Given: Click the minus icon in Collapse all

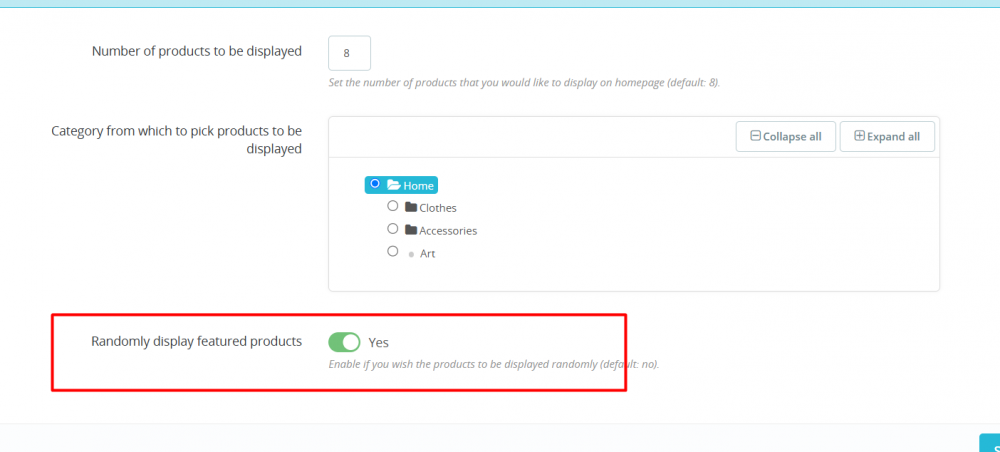Looking at the screenshot, I should (x=756, y=137).
